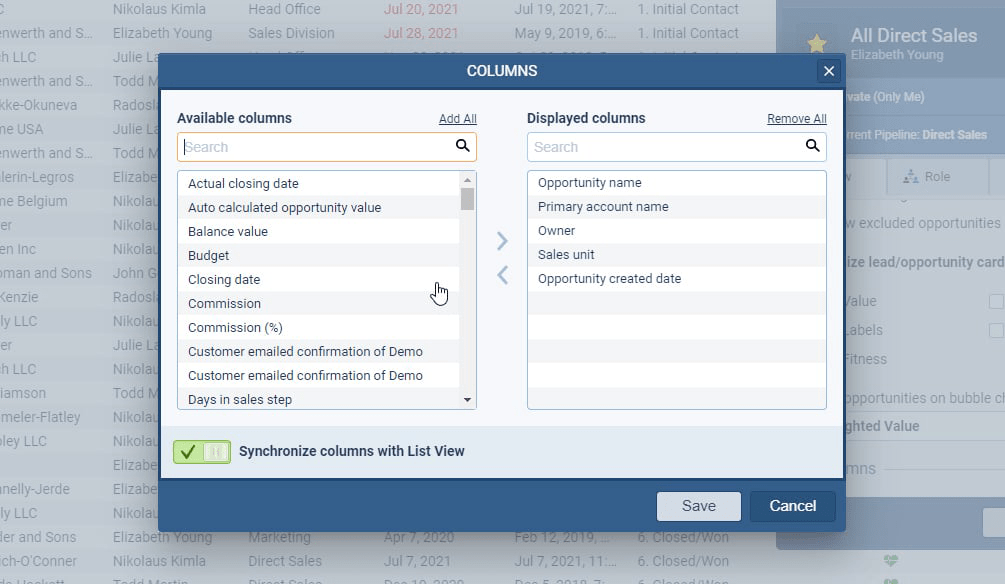Select Sales unit in displayed columns
The image size is (1005, 584).
point(566,255)
